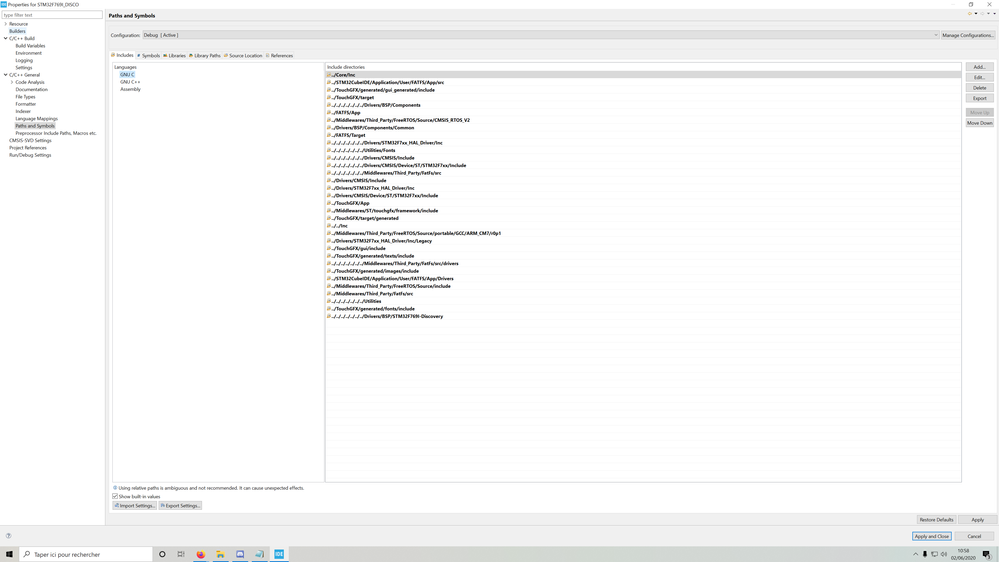Click the Move Down button

coord(979,123)
